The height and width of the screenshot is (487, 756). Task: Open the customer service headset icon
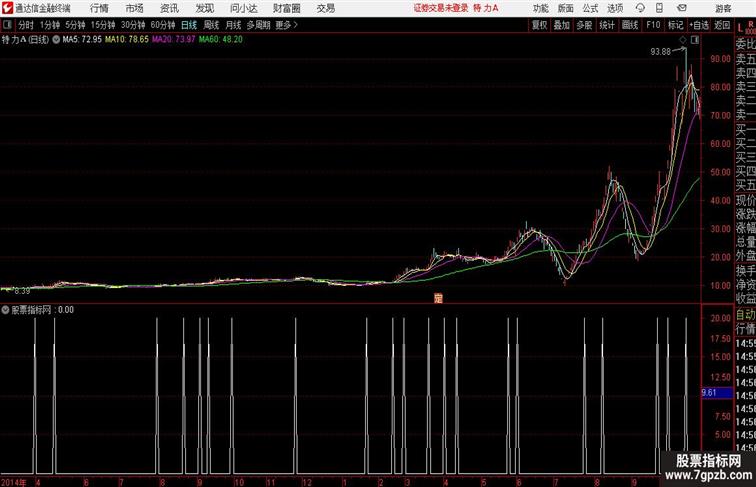point(640,8)
